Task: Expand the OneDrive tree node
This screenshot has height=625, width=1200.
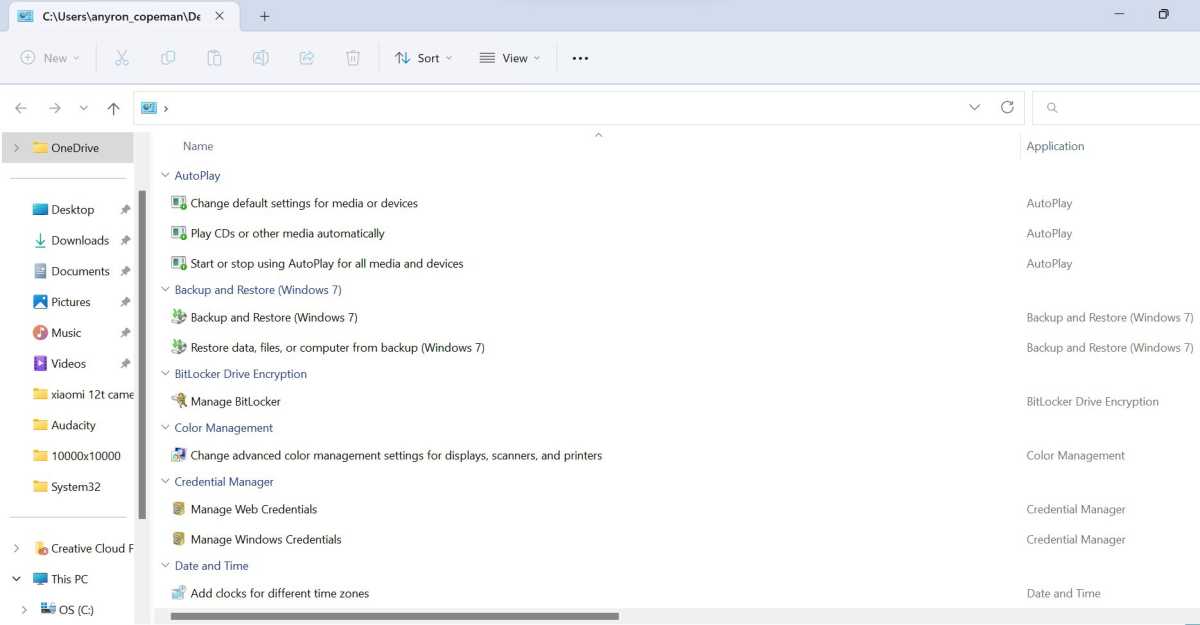Action: 16,148
